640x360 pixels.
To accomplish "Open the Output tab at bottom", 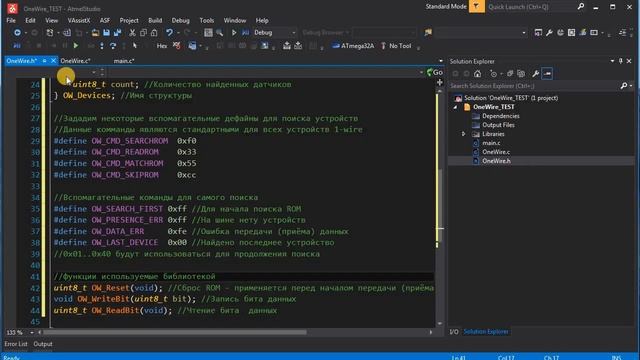I will 43,344.
